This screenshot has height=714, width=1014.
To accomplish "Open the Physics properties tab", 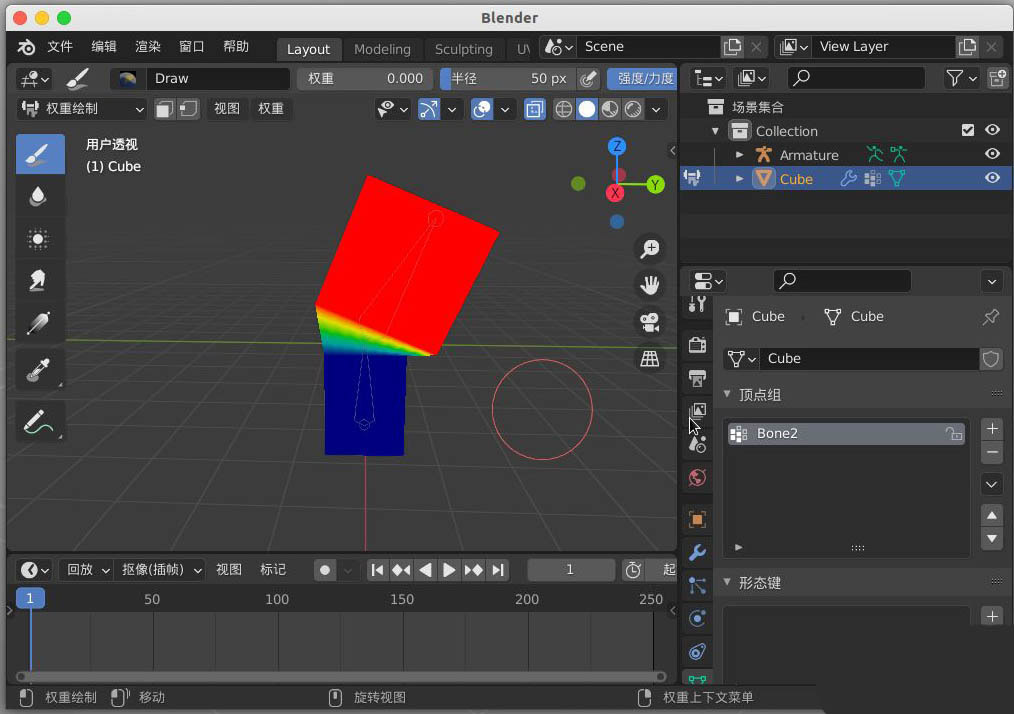I will pyautogui.click(x=697, y=618).
